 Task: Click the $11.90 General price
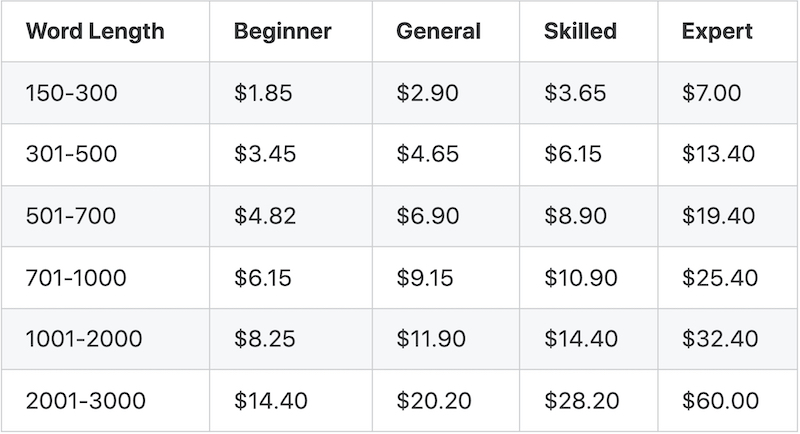coord(431,339)
